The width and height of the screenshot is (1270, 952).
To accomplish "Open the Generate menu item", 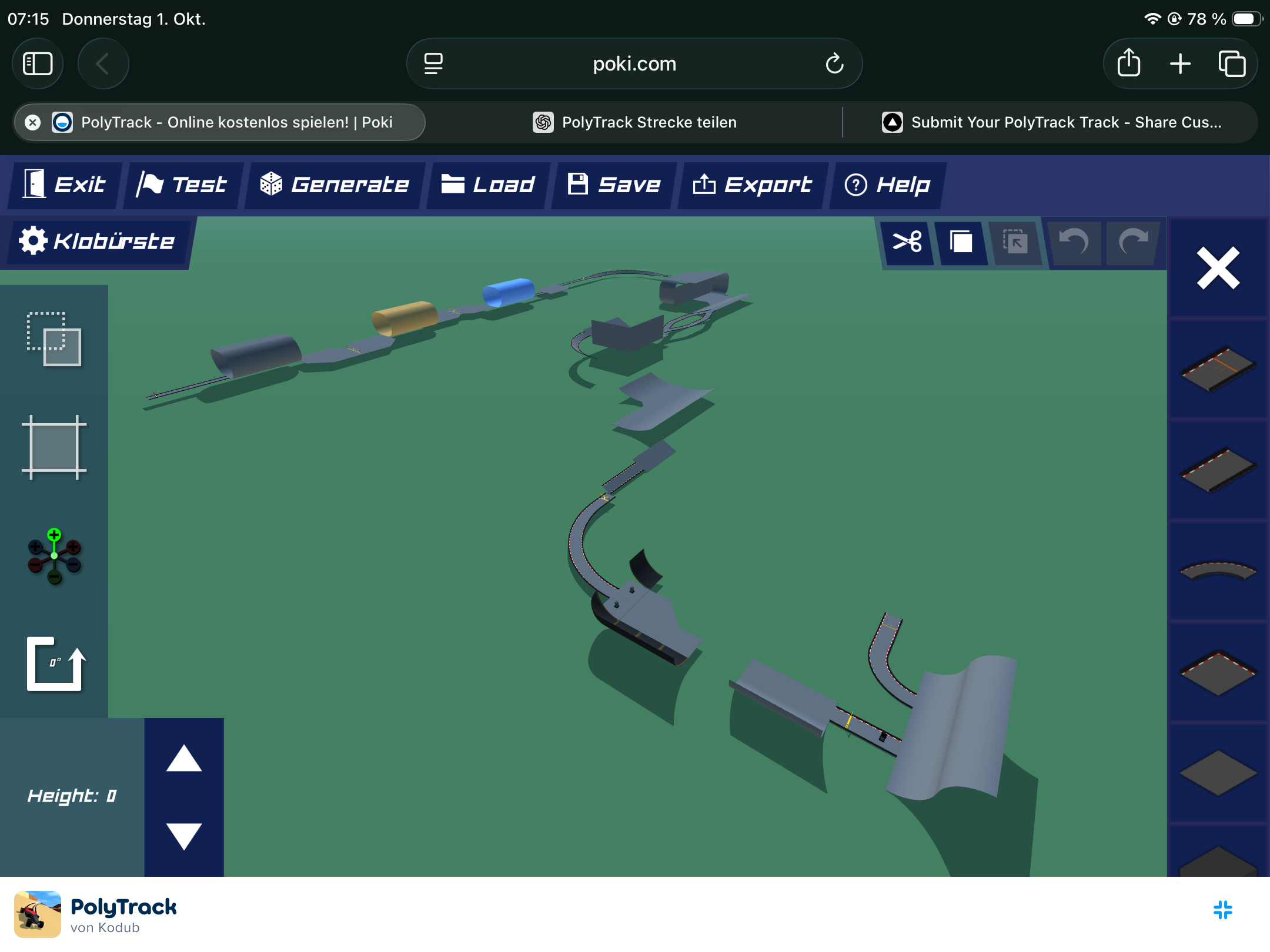I will click(335, 185).
